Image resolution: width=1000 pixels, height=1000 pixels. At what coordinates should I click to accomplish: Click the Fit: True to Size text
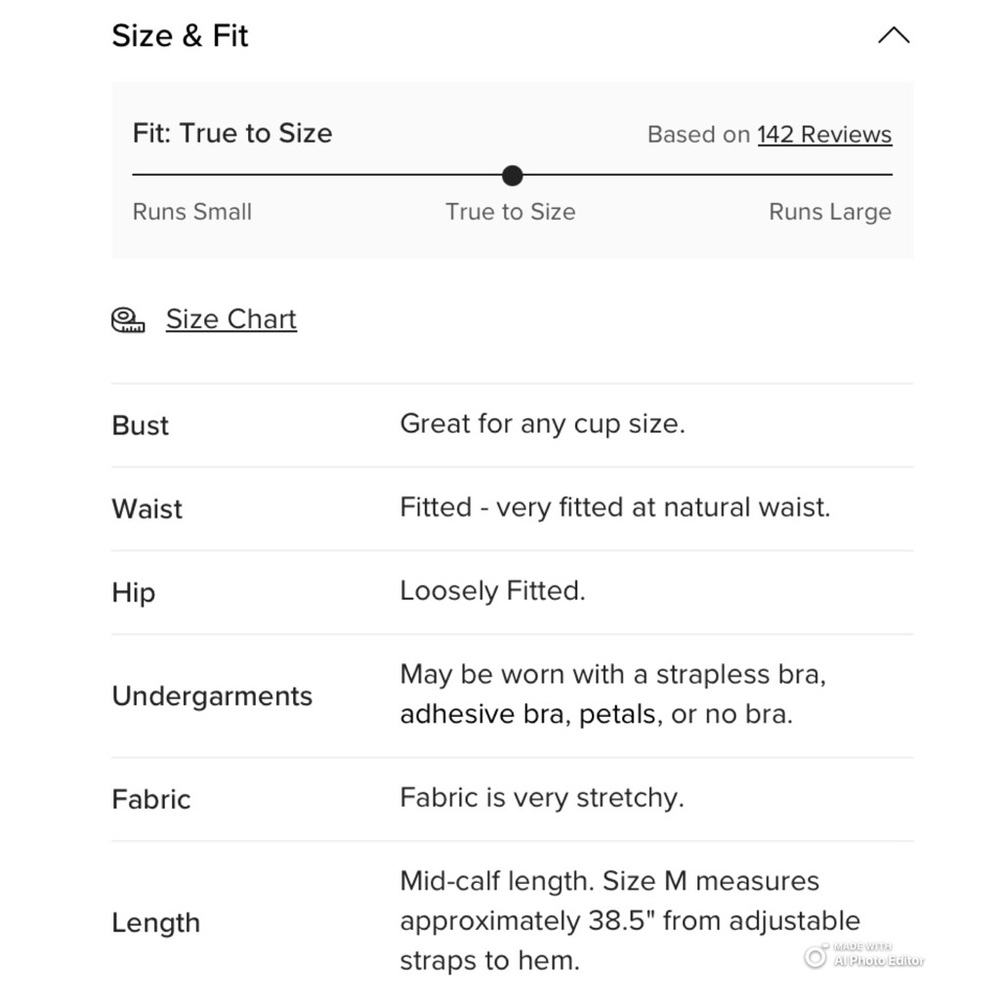(x=232, y=133)
